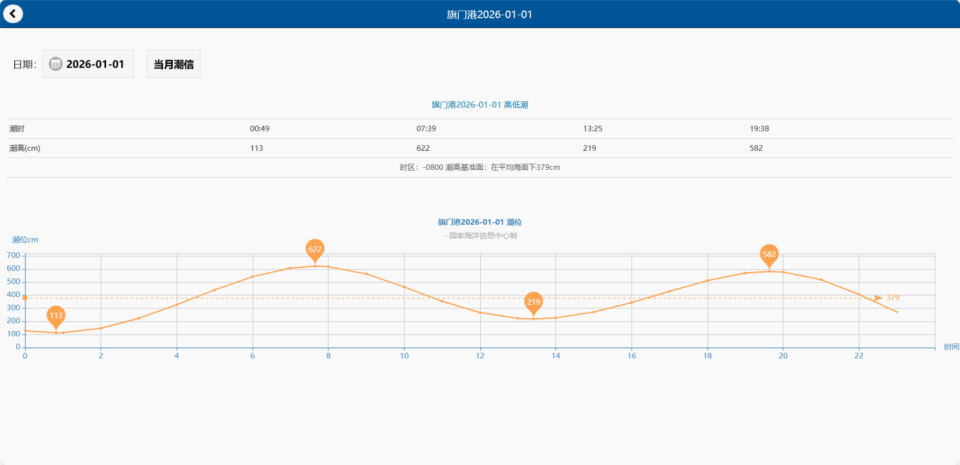Click the 379 mean sea level label

tap(893, 298)
